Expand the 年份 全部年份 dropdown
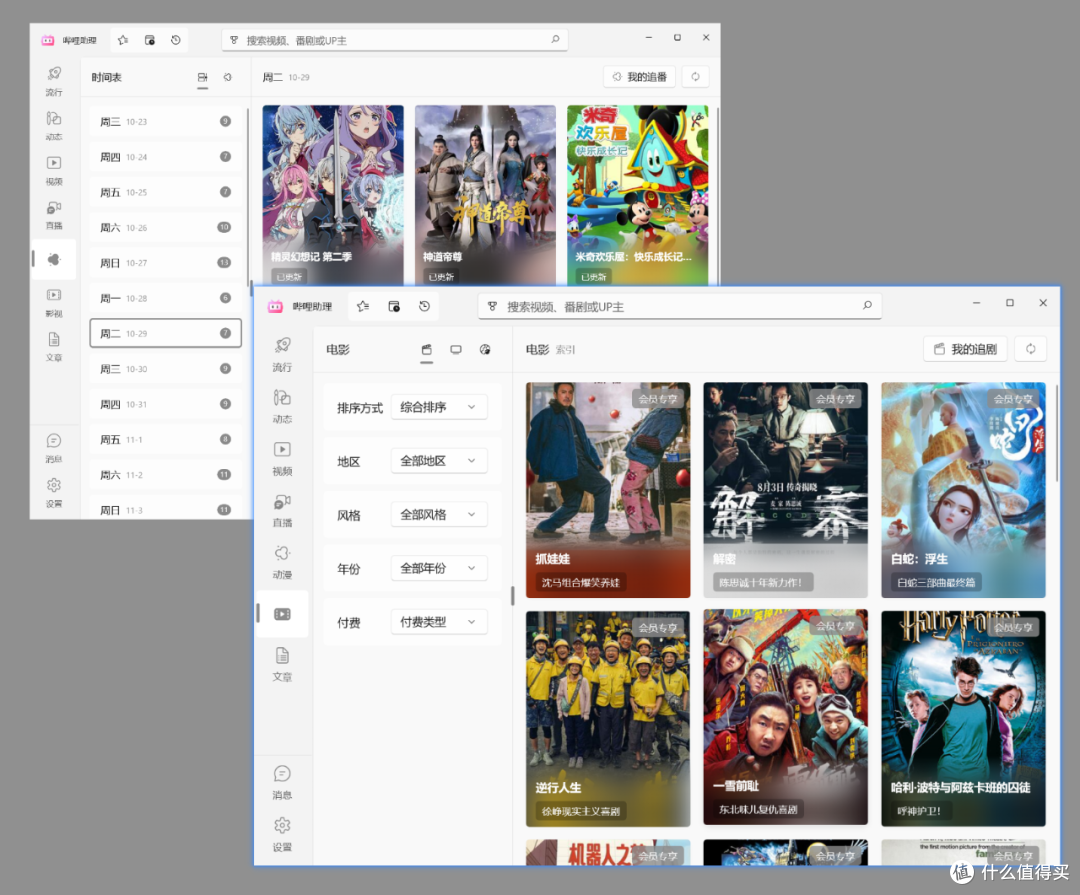Viewport: 1080px width, 895px height. point(439,568)
